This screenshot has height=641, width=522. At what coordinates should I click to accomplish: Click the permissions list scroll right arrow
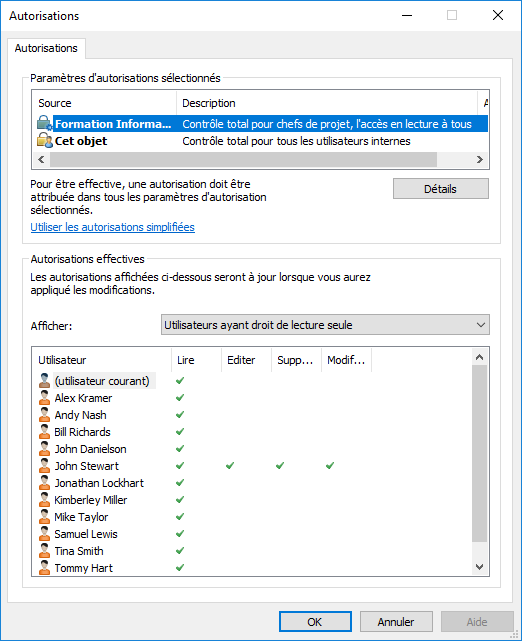point(480,159)
